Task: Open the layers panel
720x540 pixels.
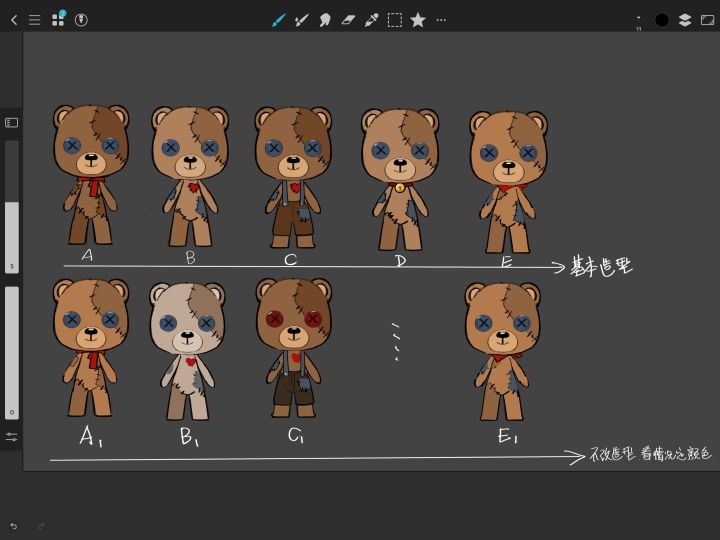Action: click(x=685, y=20)
